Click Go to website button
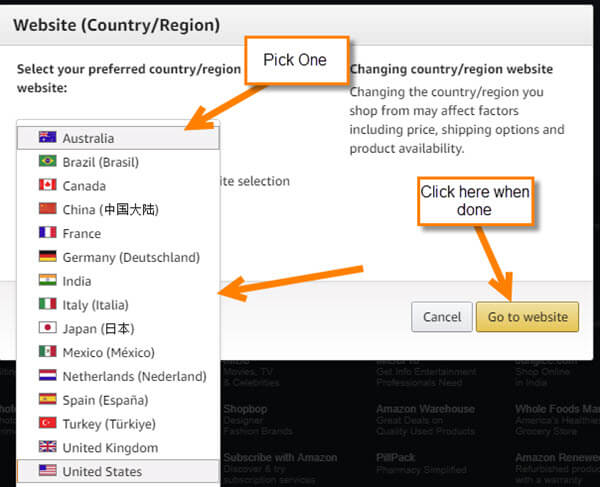Viewport: 600px width, 487px height. (527, 317)
